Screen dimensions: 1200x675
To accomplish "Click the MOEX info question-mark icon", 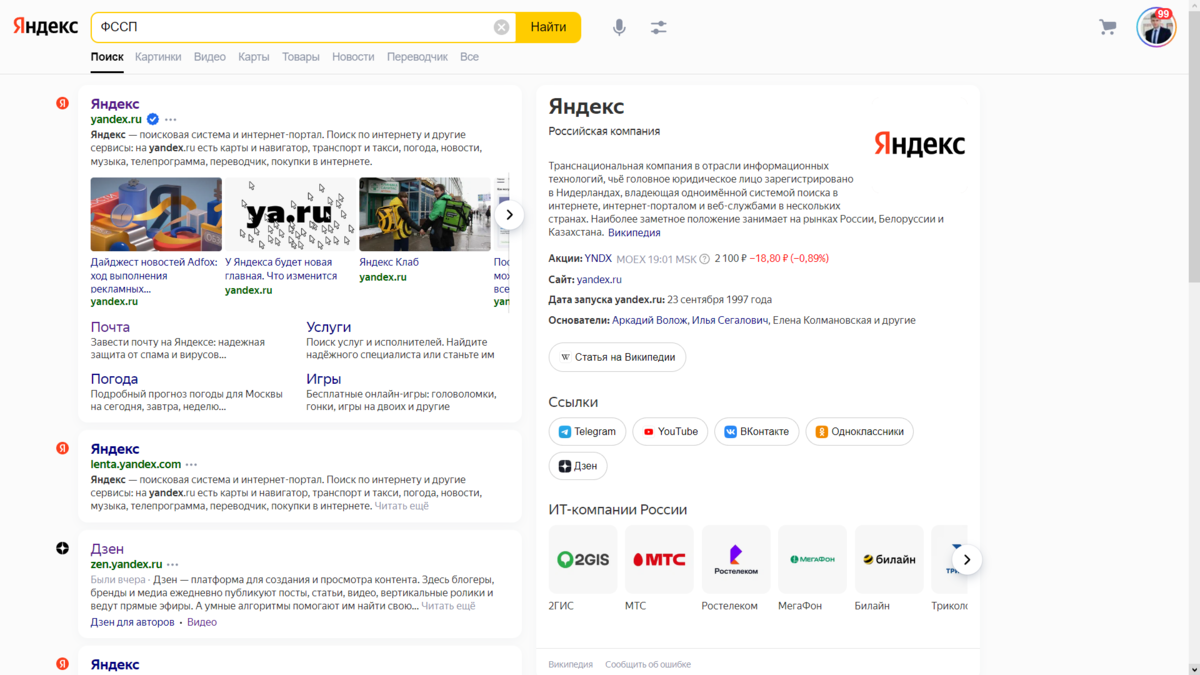I will coord(704,259).
